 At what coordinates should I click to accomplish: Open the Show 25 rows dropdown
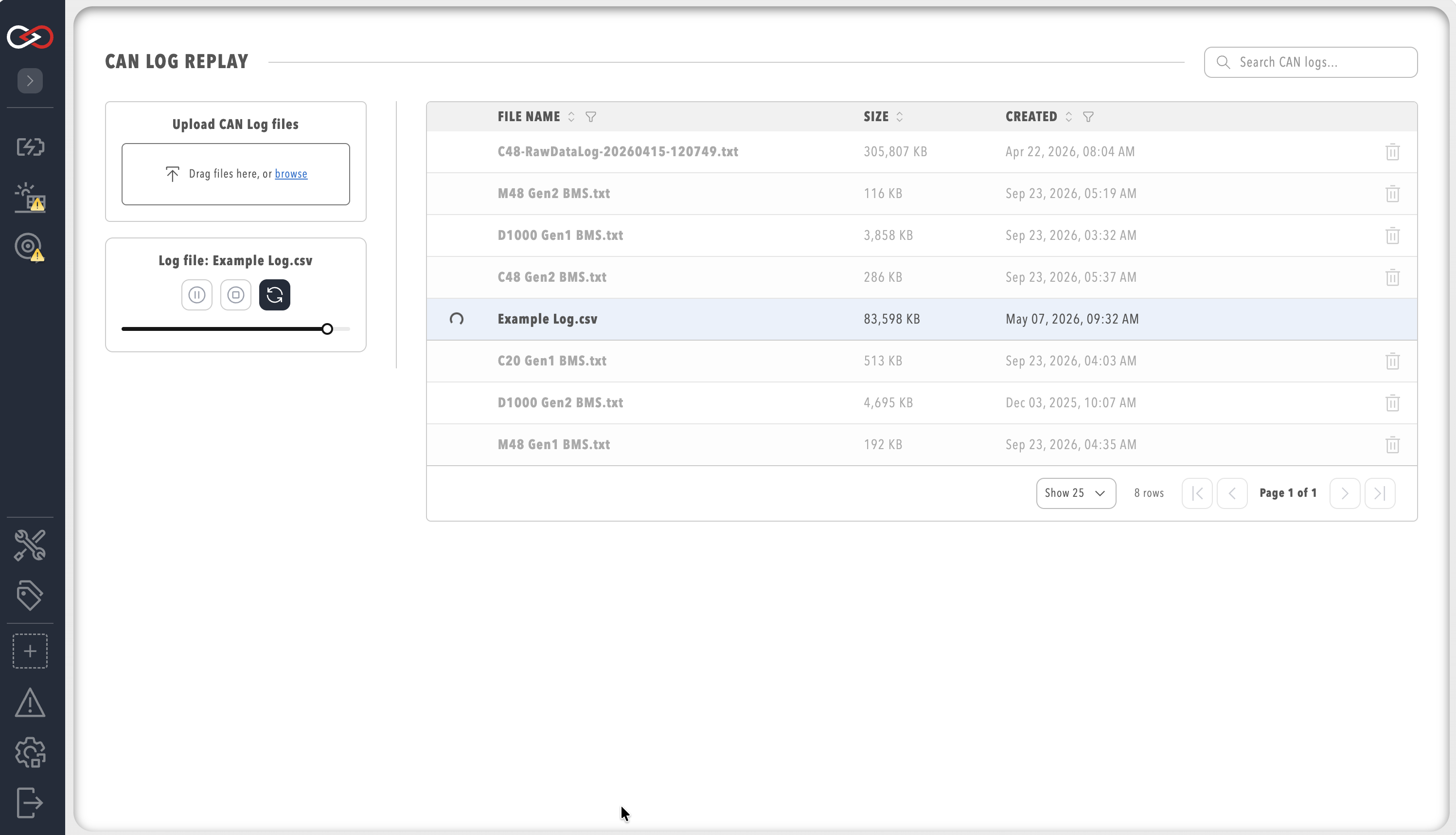click(x=1076, y=493)
